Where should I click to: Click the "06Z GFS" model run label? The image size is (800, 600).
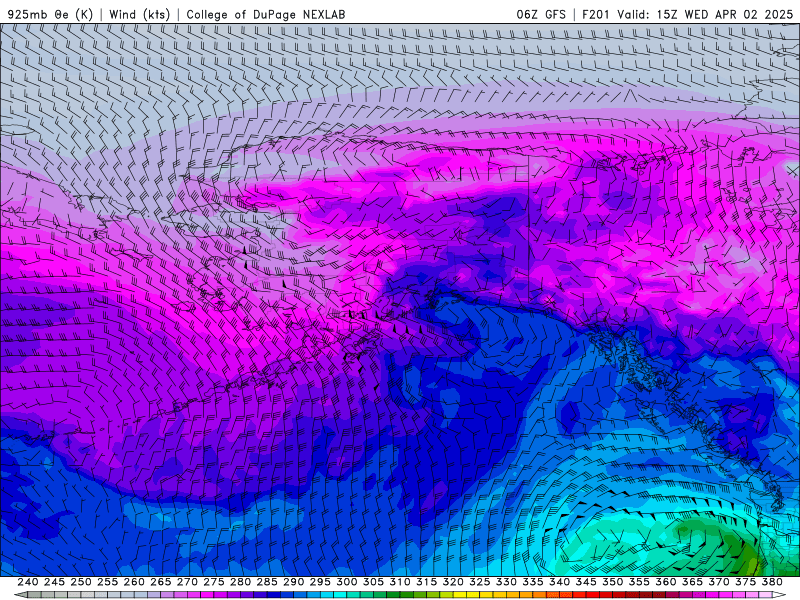(x=541, y=14)
